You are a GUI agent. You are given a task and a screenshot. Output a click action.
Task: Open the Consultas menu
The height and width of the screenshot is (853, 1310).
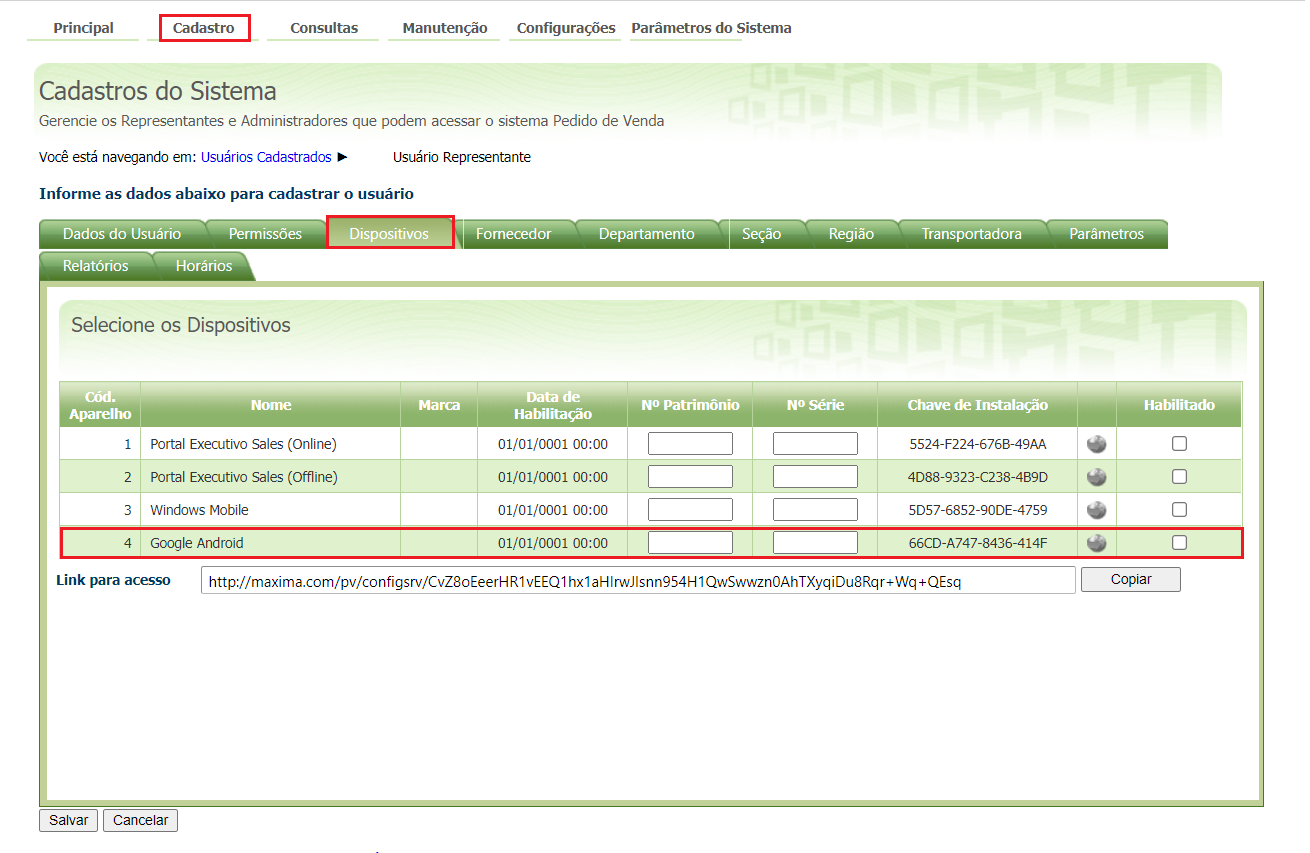324,28
